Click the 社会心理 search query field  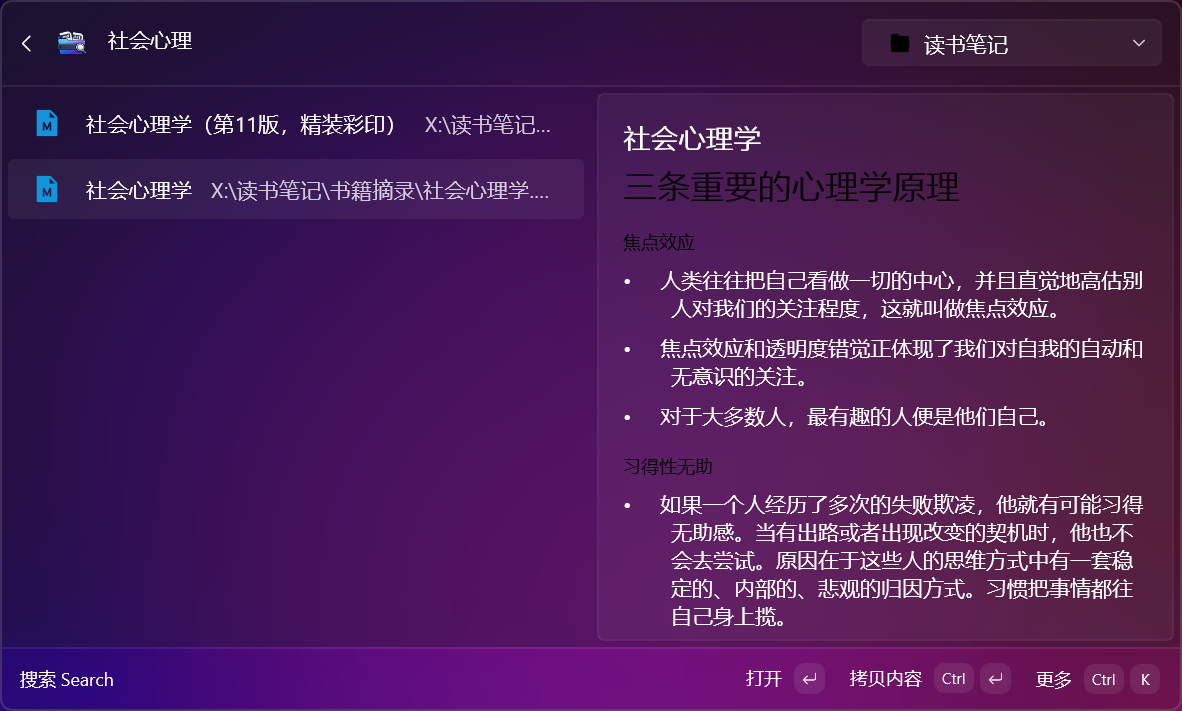[452, 41]
